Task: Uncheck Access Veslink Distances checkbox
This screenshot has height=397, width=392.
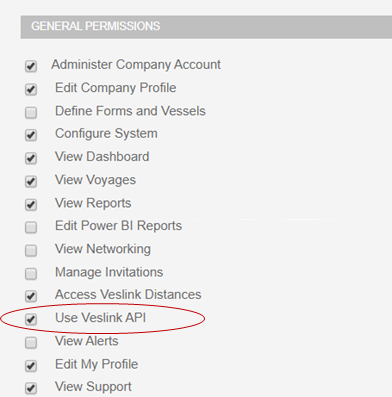Action: click(x=31, y=296)
